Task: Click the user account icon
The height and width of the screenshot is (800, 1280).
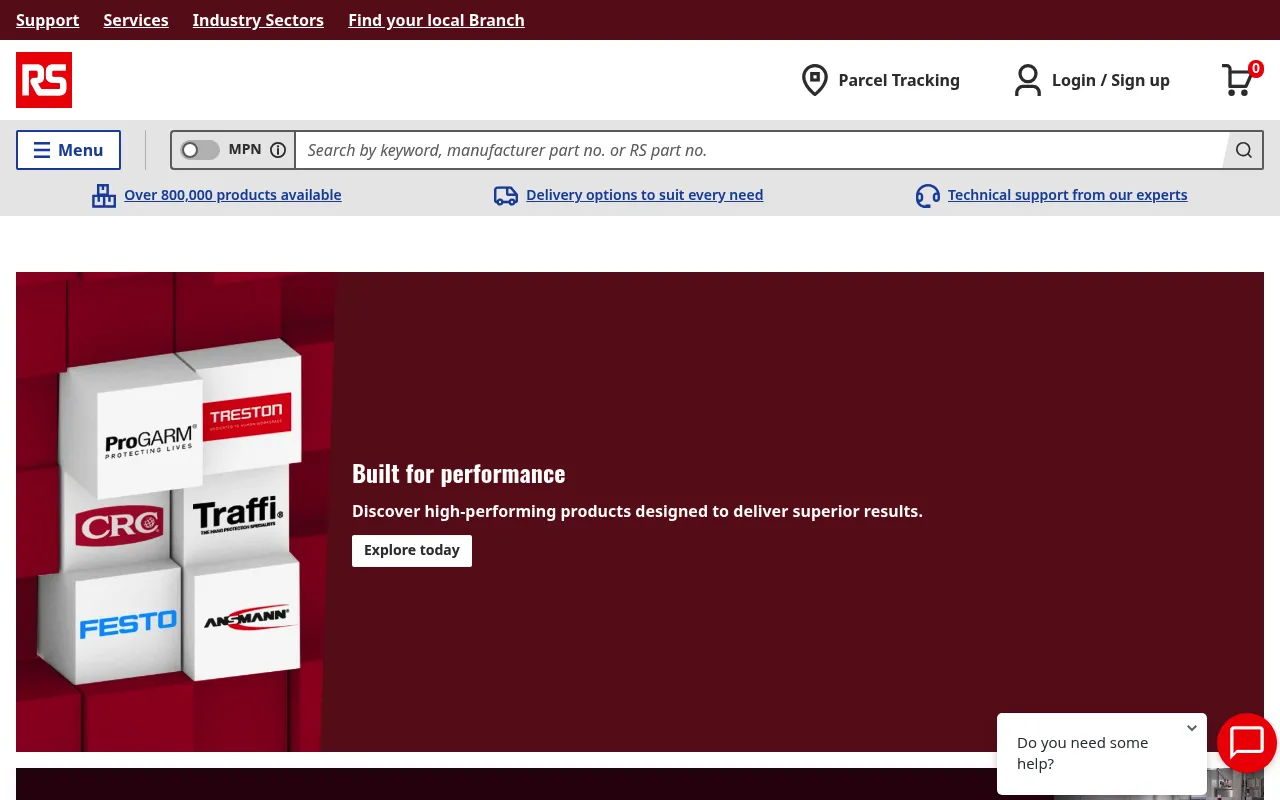Action: pyautogui.click(x=1028, y=80)
